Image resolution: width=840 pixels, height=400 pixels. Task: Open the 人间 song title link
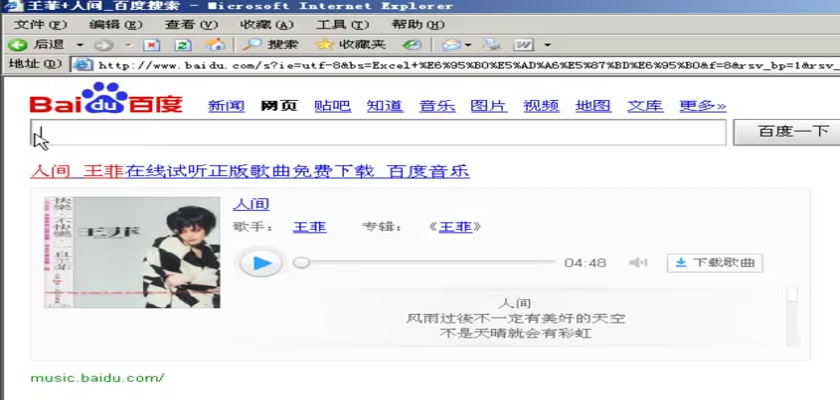tap(251, 204)
